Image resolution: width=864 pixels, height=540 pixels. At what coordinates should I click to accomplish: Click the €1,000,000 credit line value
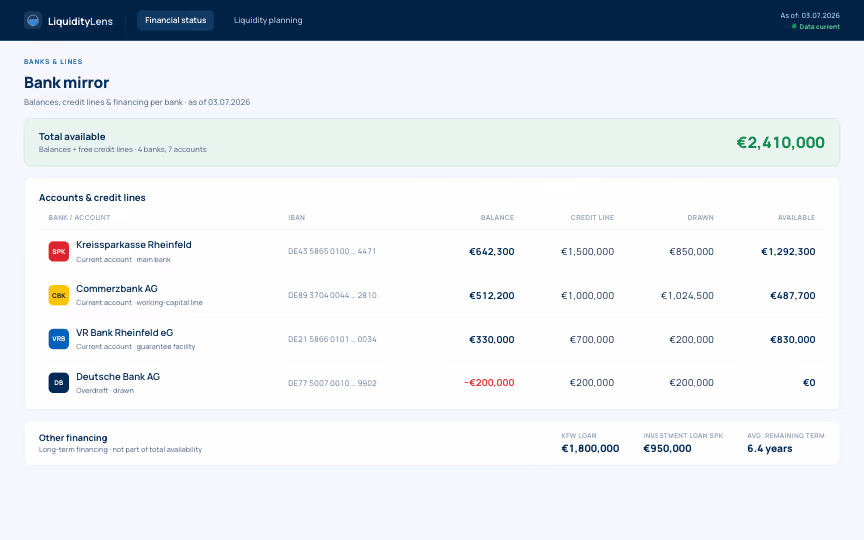(x=587, y=296)
